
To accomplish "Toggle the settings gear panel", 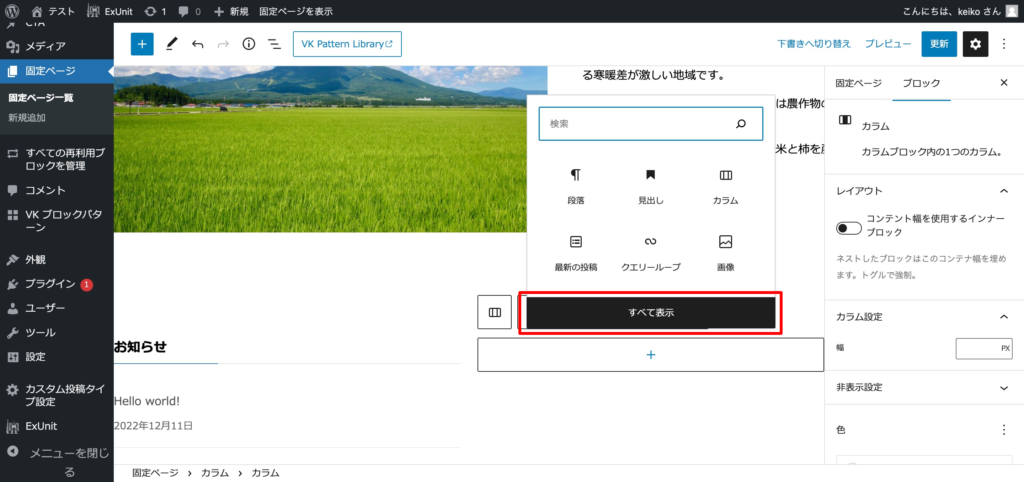I will tap(976, 44).
